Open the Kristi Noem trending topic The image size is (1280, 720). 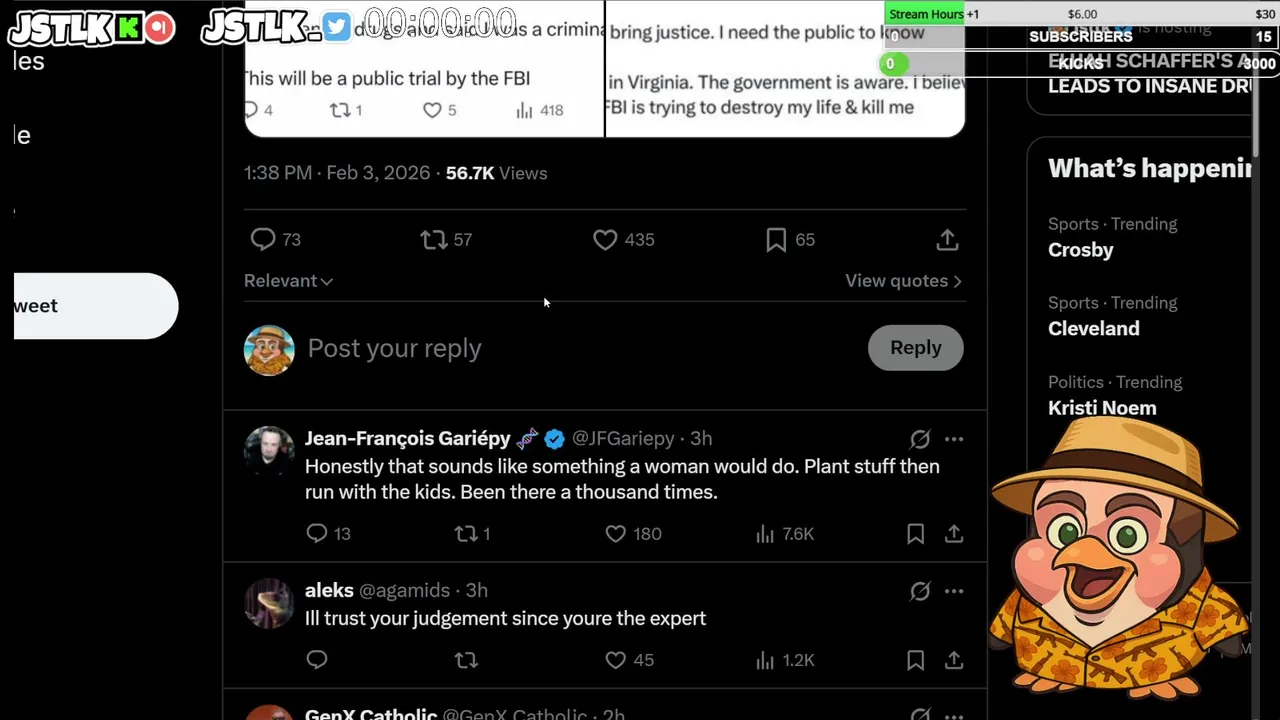click(x=1102, y=408)
